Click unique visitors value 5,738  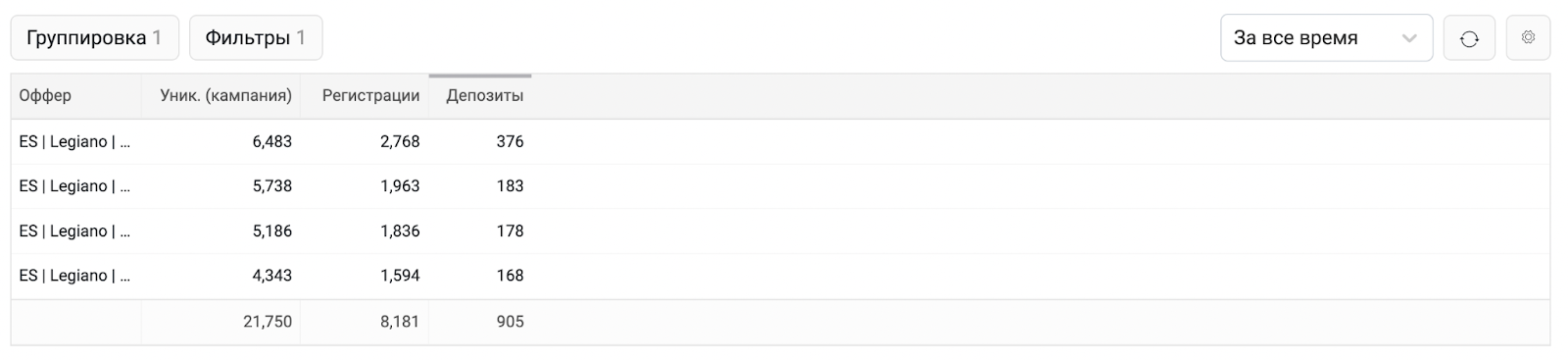click(x=271, y=185)
